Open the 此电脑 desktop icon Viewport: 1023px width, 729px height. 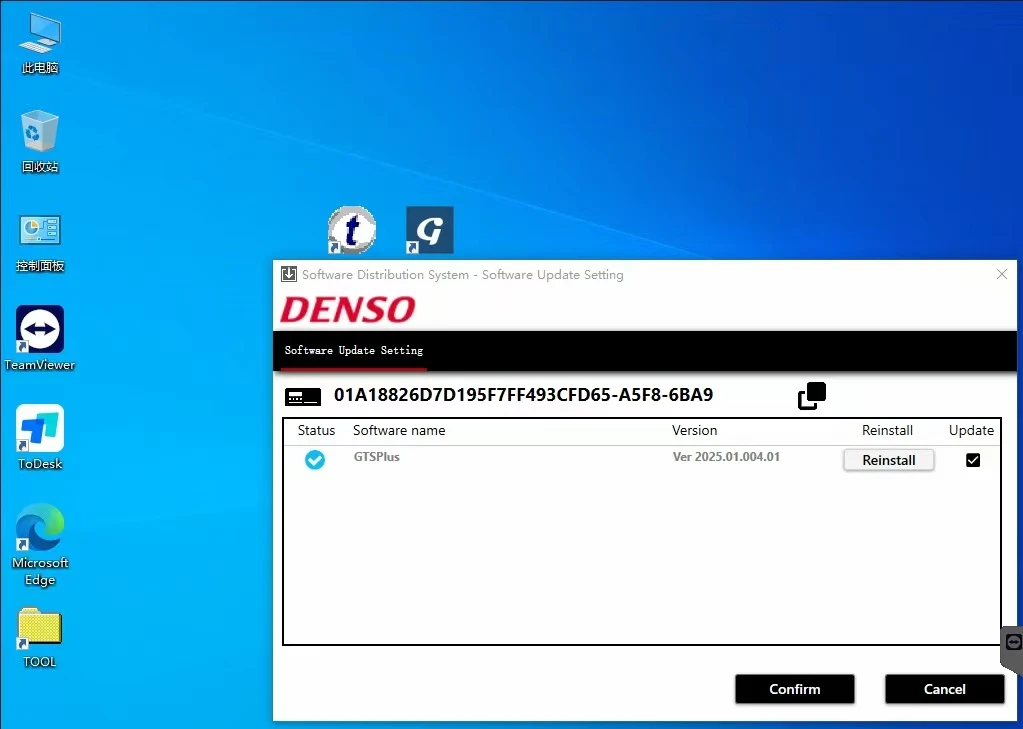(x=40, y=42)
